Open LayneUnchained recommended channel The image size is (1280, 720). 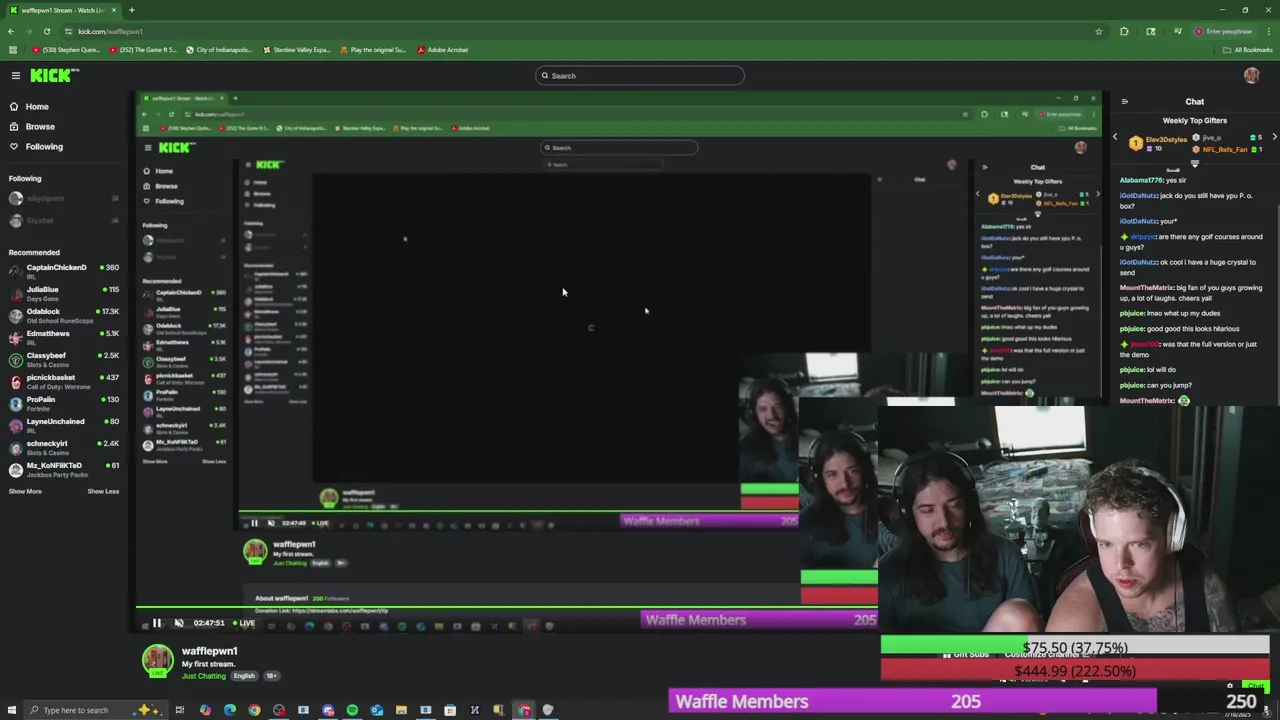coord(64,425)
